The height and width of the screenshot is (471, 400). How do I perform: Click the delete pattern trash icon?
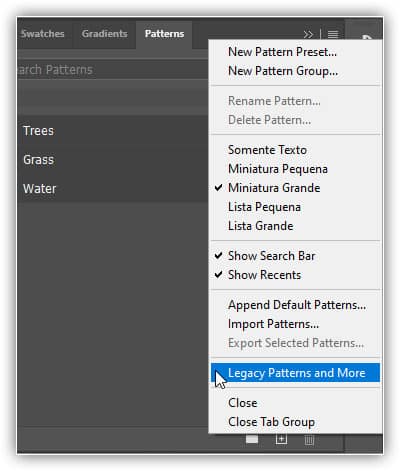(309, 440)
